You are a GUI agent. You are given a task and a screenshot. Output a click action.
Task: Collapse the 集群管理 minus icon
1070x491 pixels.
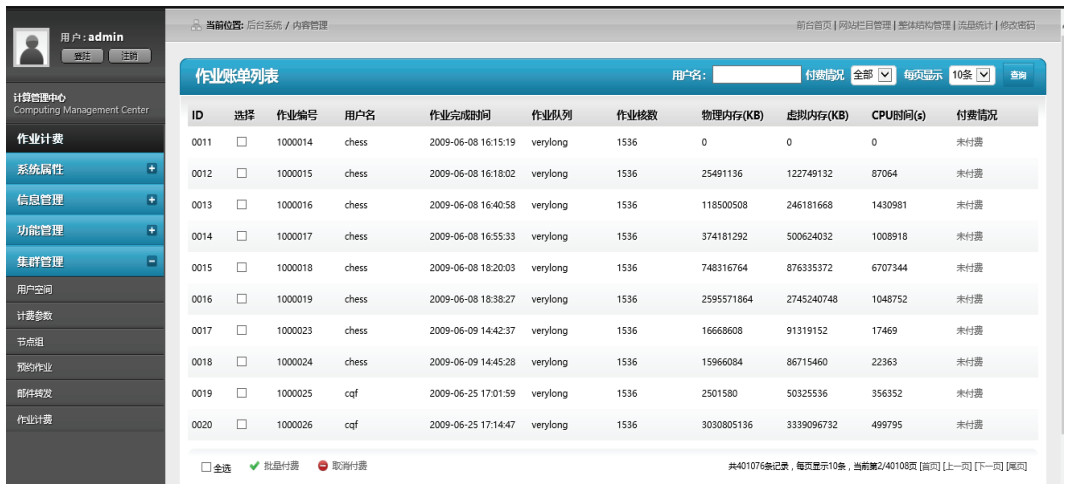pos(152,261)
